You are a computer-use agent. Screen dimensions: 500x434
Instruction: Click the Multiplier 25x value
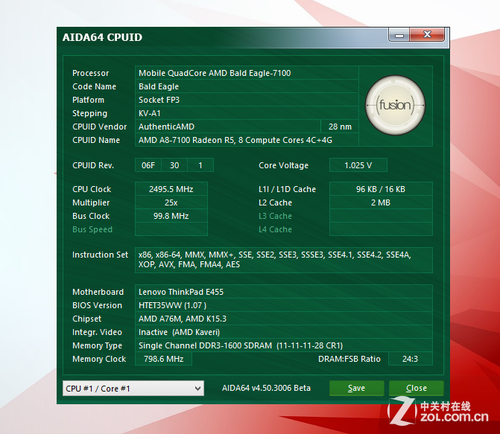tap(171, 203)
